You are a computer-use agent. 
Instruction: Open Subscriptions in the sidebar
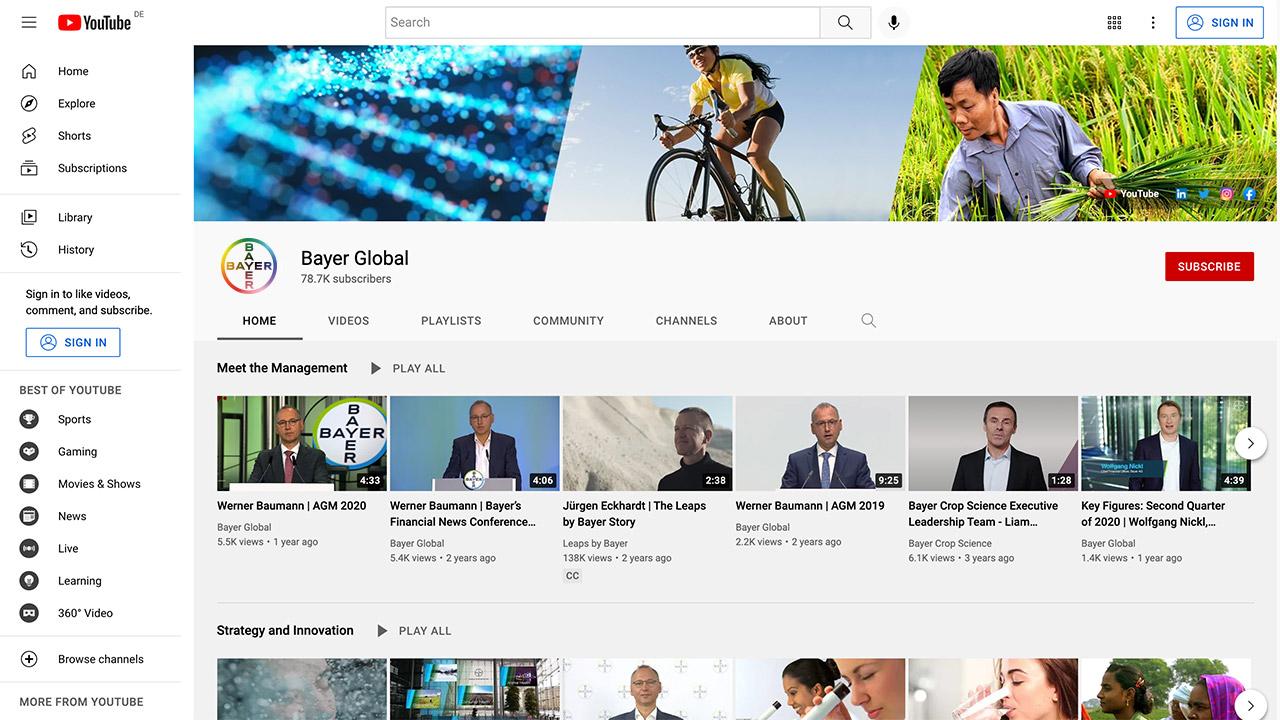(90, 168)
